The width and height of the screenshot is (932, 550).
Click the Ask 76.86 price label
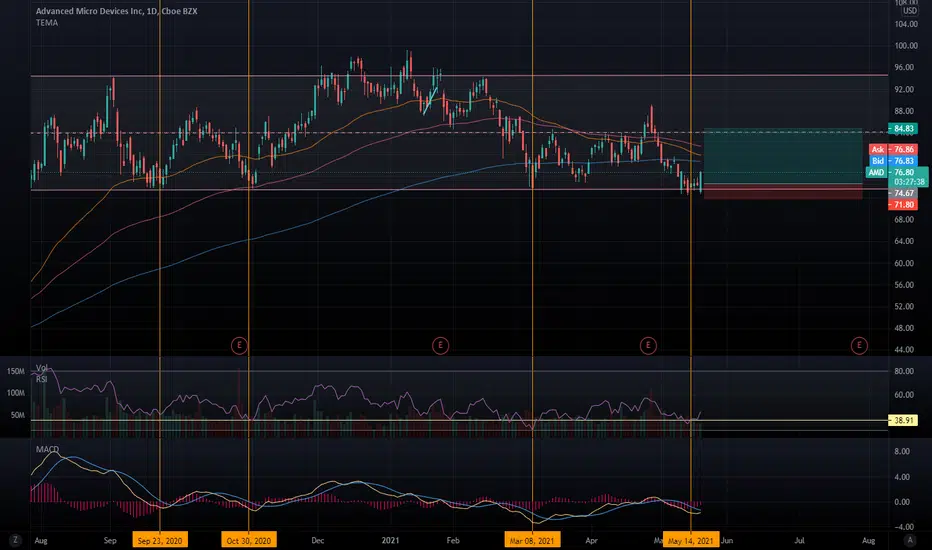coord(893,149)
